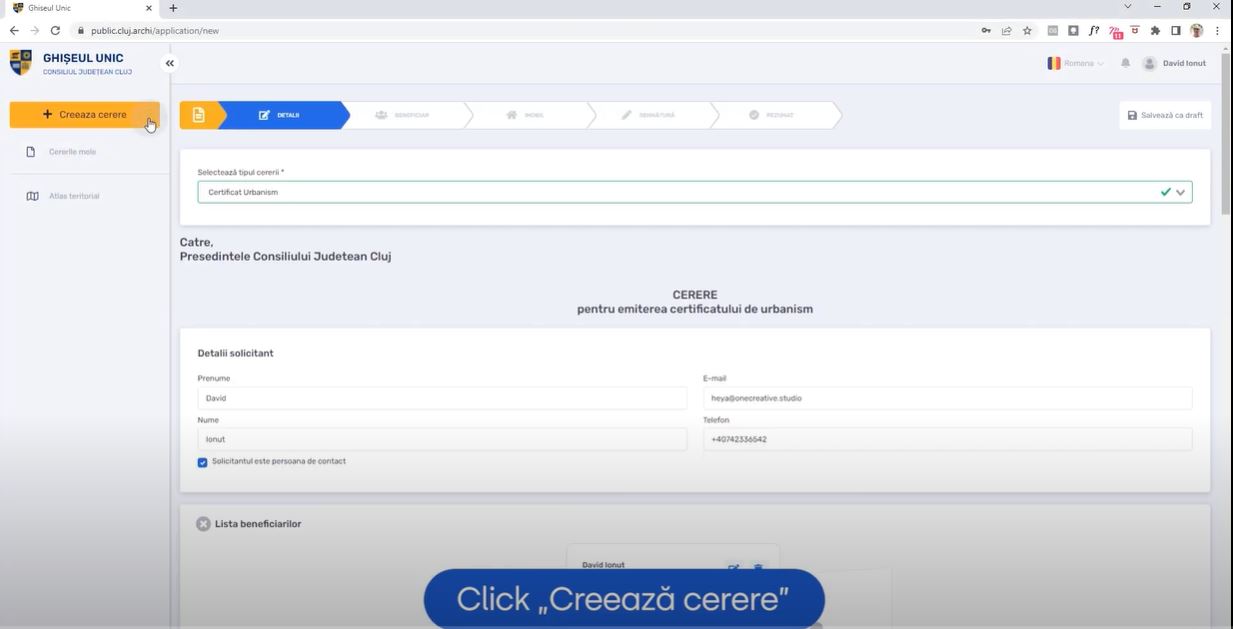Screen dimensions: 1233x629
Task: Open David Ionut user account menu
Action: pos(1174,63)
